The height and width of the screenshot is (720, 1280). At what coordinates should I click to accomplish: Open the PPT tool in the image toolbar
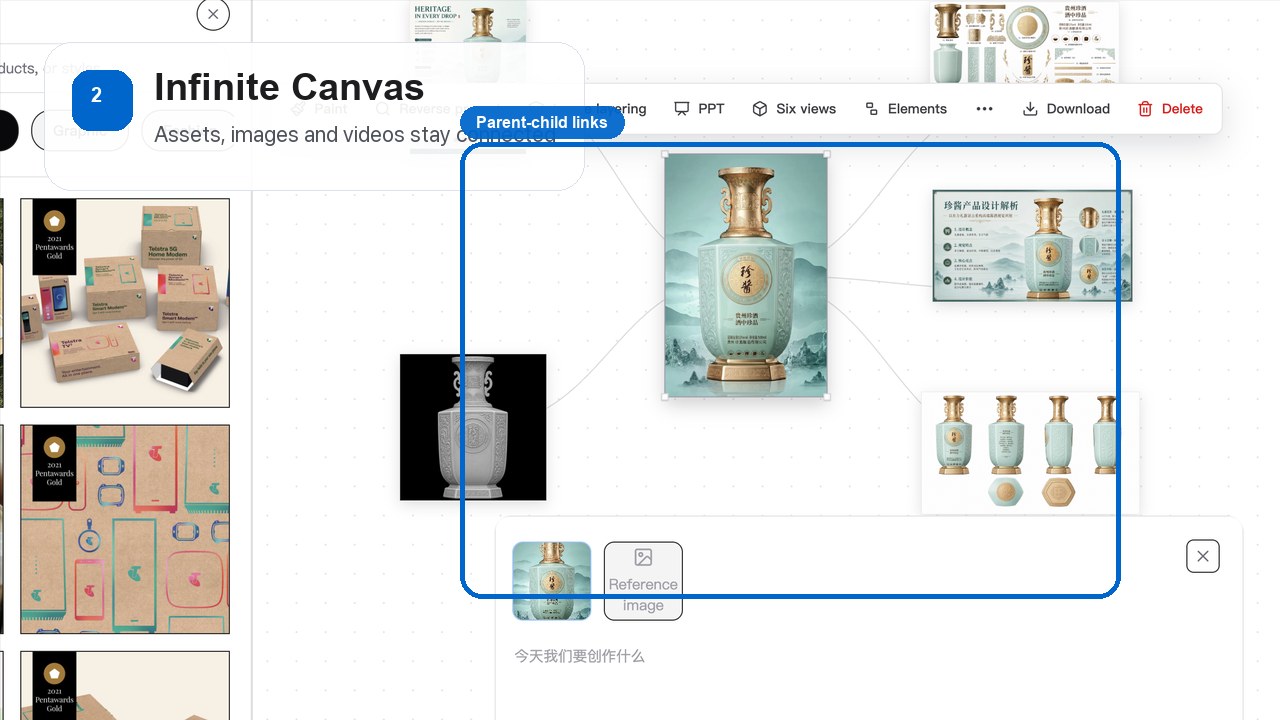(x=699, y=109)
